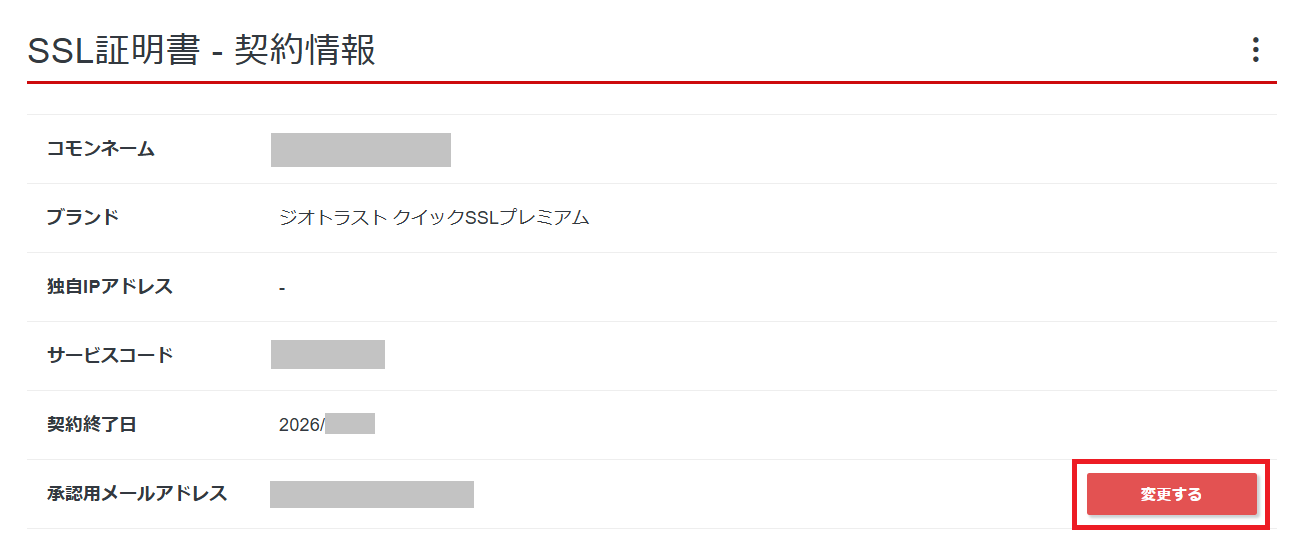This screenshot has width=1291, height=542.
Task: Click the dash value for 独自IPアドレス
Action: 282,288
